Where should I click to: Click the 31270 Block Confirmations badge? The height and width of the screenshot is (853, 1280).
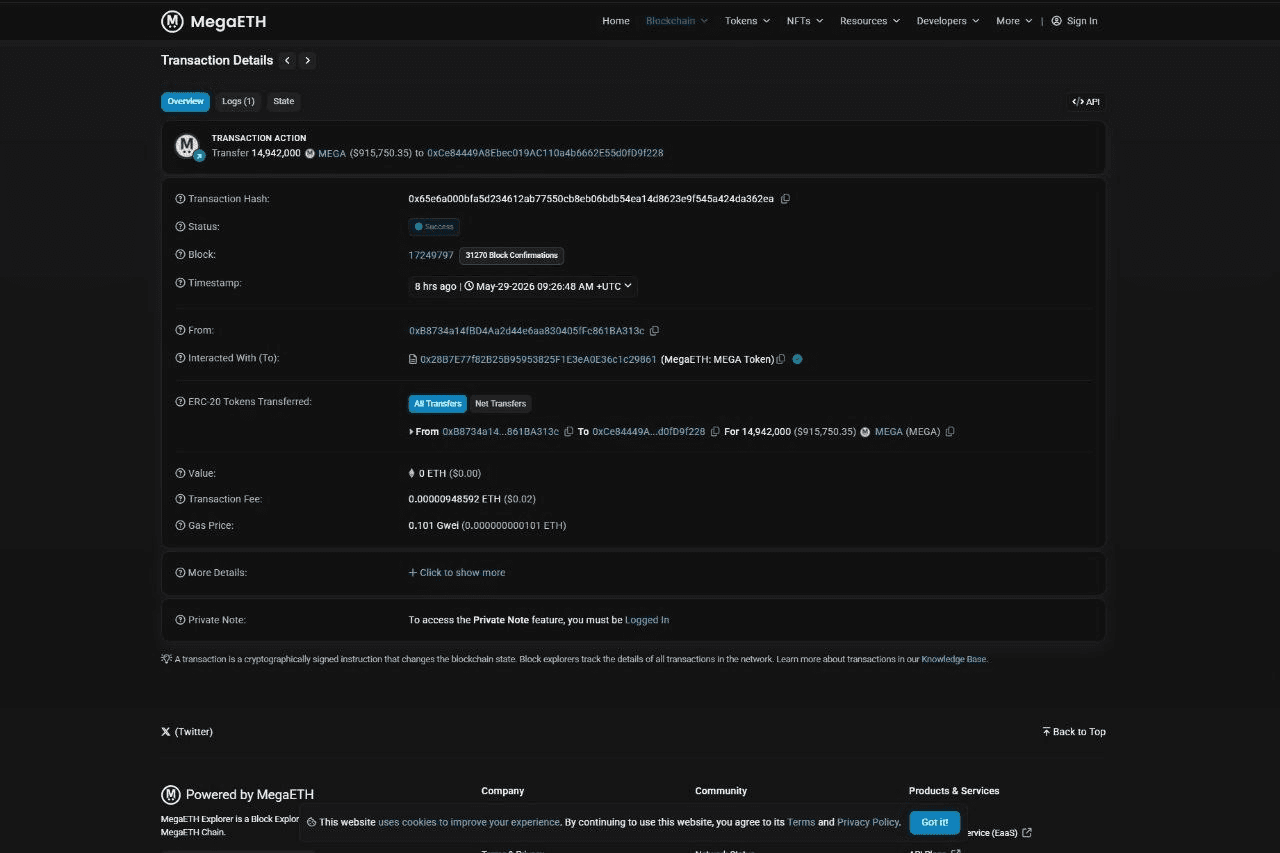(511, 256)
